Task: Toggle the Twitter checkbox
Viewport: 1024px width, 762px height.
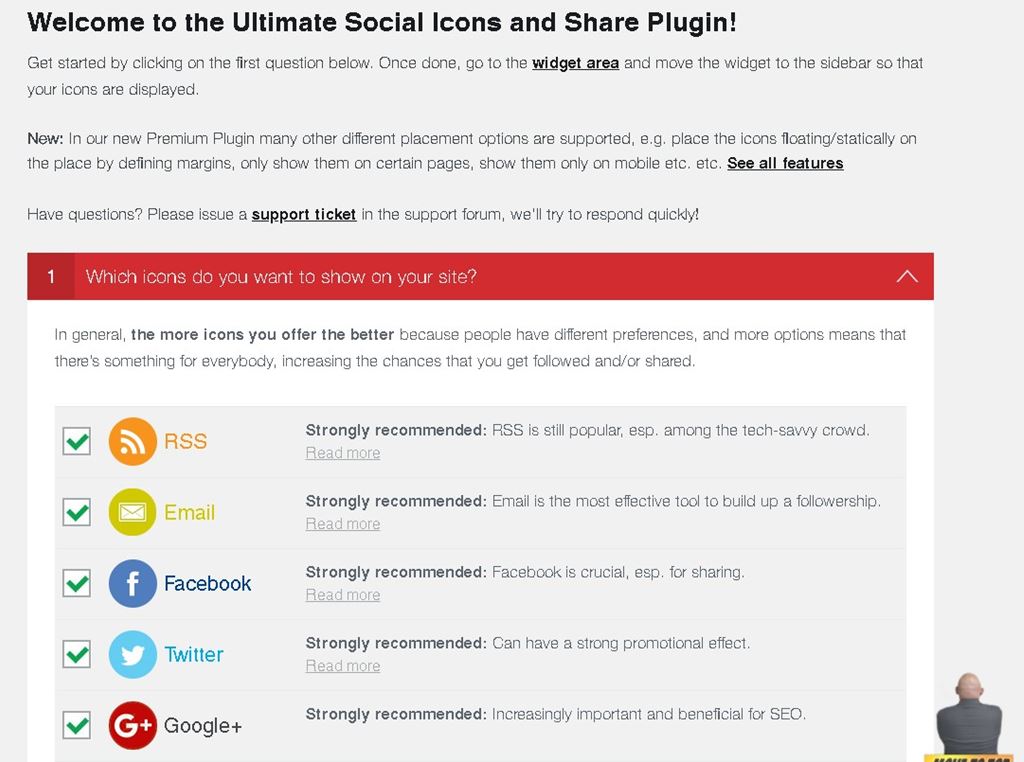Action: click(x=77, y=654)
